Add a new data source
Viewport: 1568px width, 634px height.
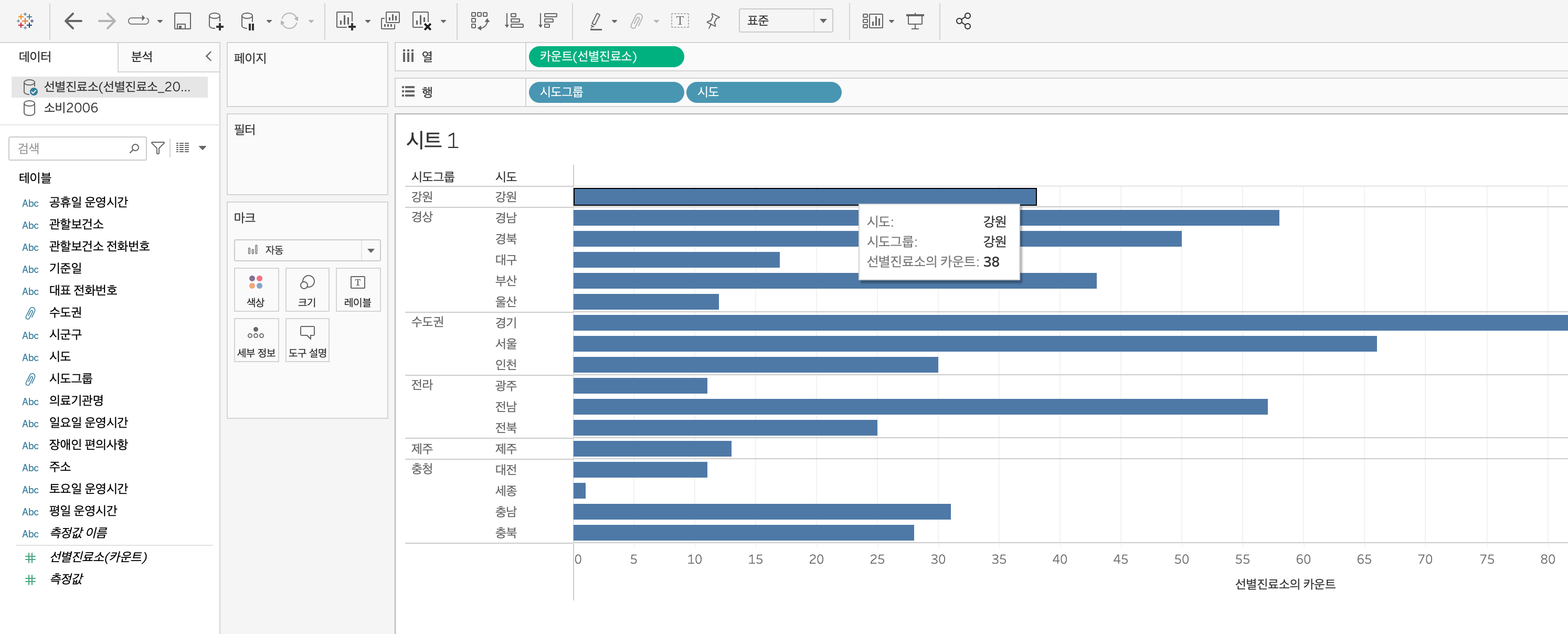coord(216,22)
